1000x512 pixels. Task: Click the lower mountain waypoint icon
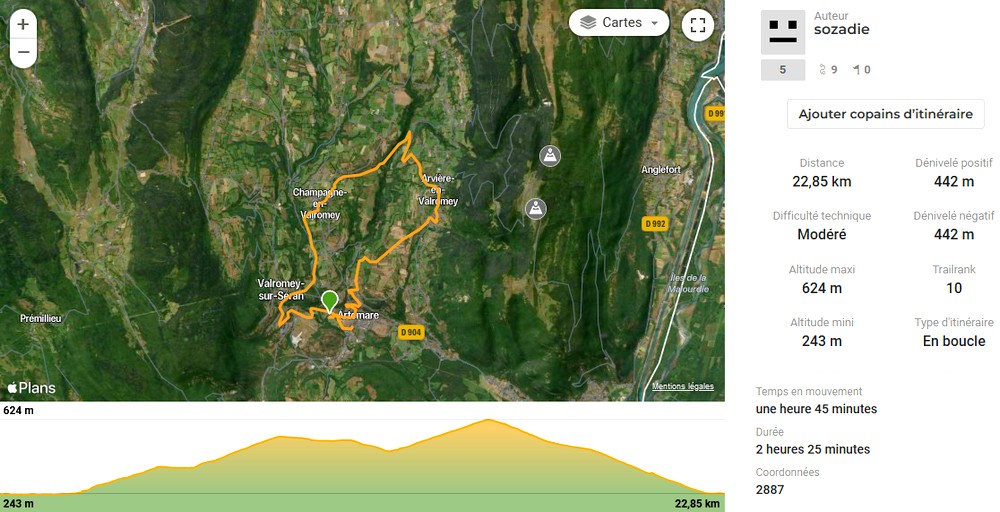536,208
